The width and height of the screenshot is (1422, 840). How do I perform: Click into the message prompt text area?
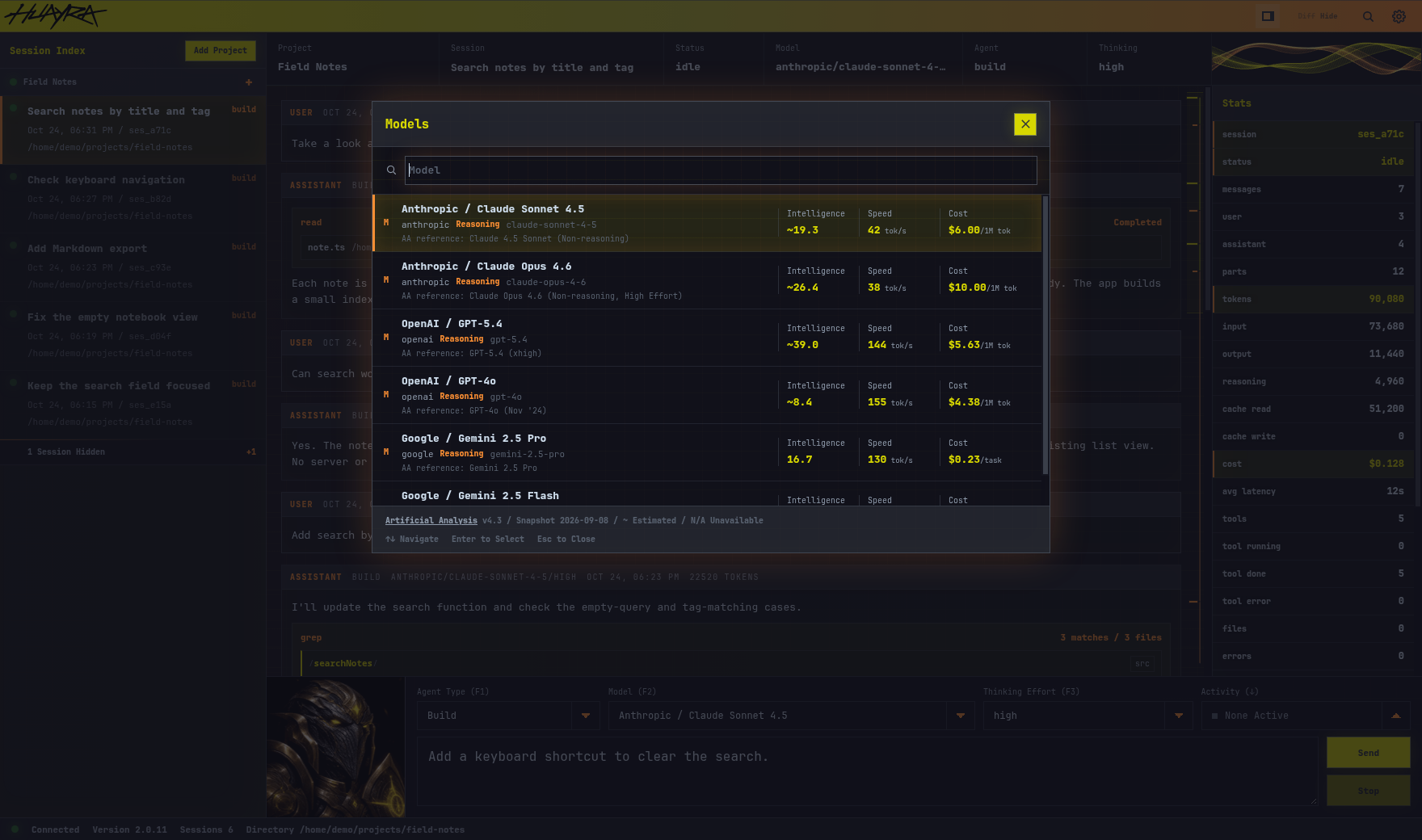[x=867, y=771]
